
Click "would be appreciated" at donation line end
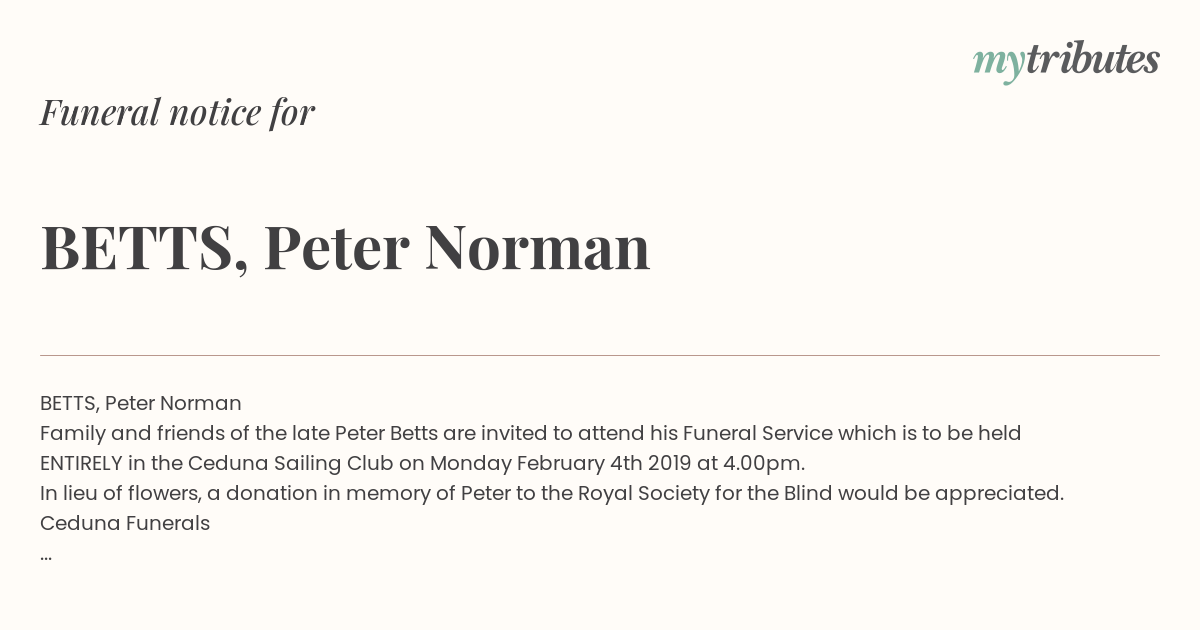click(950, 493)
